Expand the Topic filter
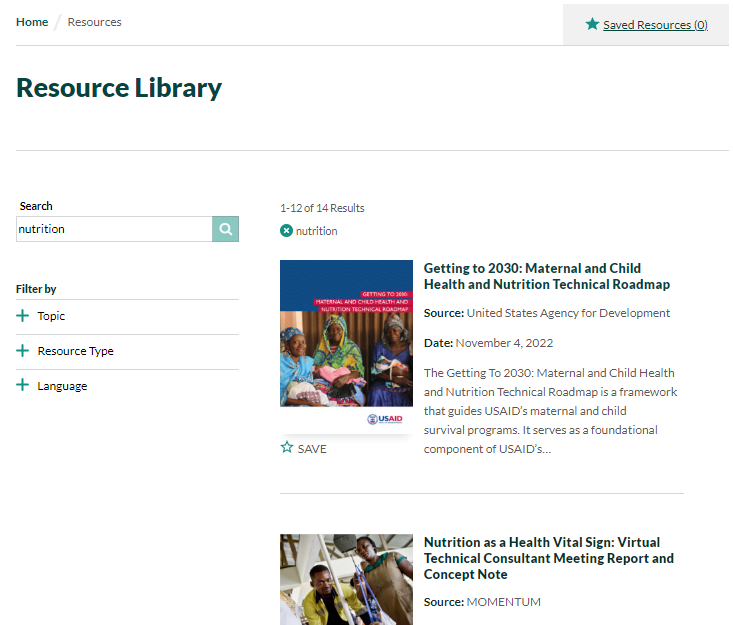The image size is (733, 625). (x=127, y=316)
